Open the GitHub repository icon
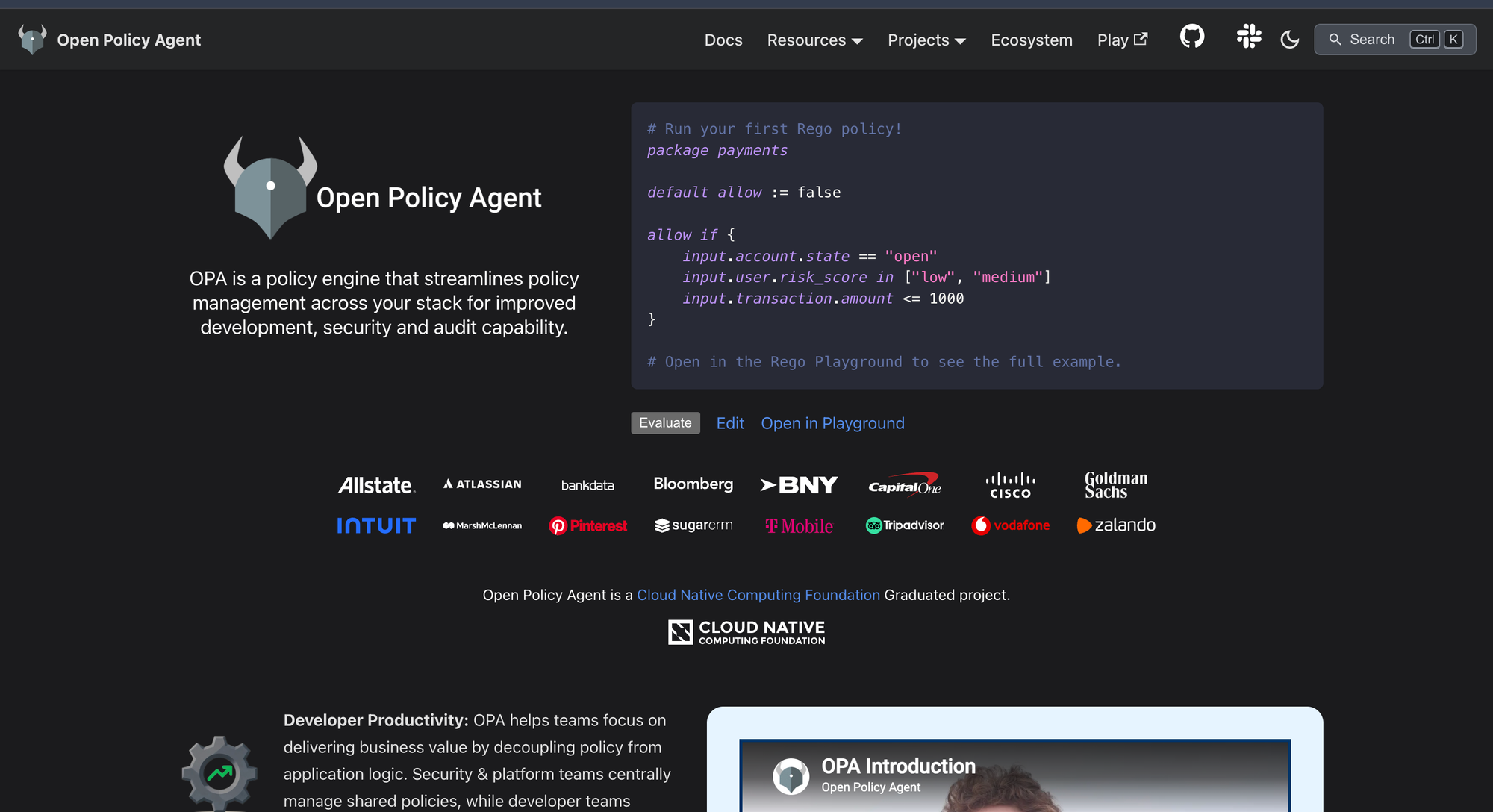Screen dimensions: 1493x812 tap(1192, 37)
